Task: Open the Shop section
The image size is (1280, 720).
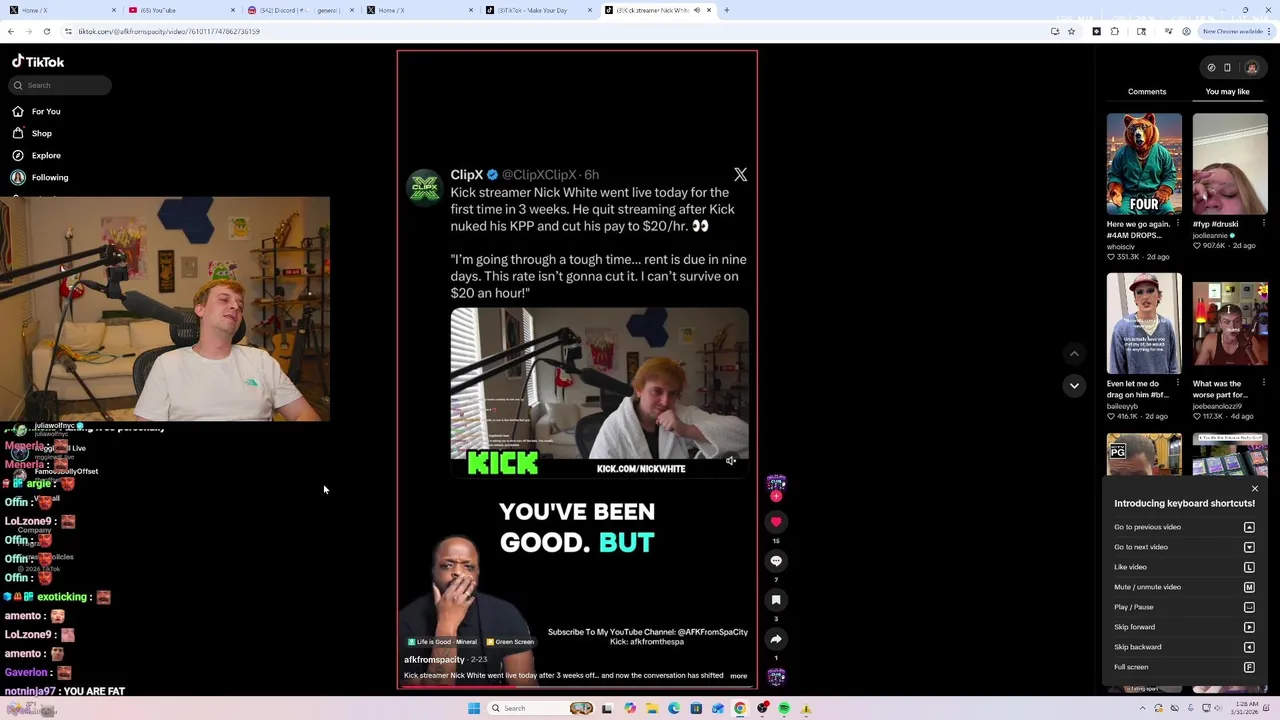Action: (x=32, y=133)
